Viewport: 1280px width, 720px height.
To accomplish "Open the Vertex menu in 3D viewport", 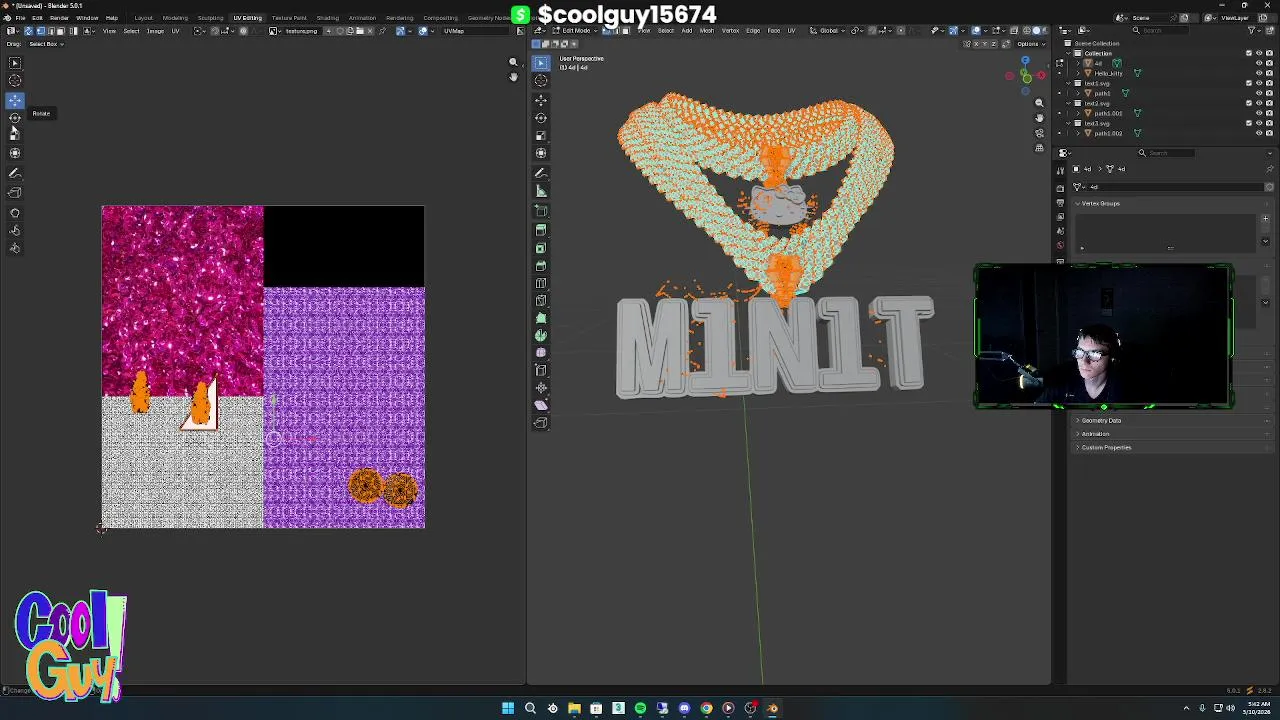I will [x=731, y=30].
